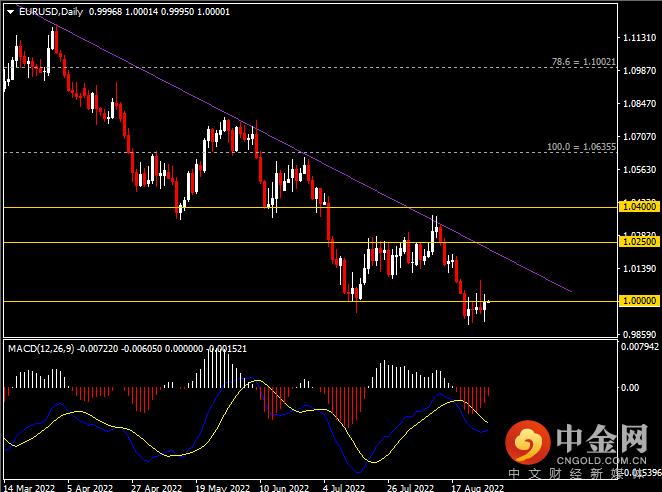This screenshot has width=662, height=492.
Task: Click the 26 Jul 2022 date label
Action: (410, 488)
